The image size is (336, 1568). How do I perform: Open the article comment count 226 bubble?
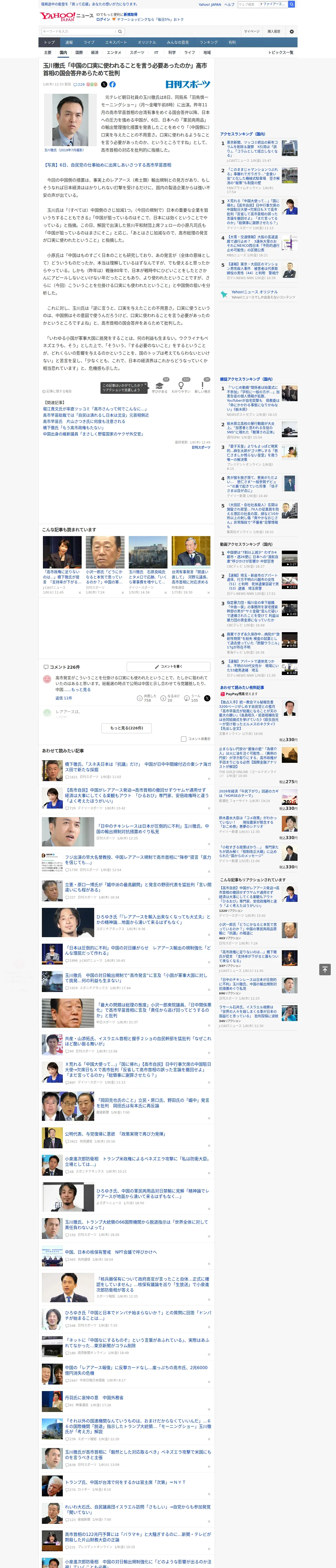click(x=79, y=85)
